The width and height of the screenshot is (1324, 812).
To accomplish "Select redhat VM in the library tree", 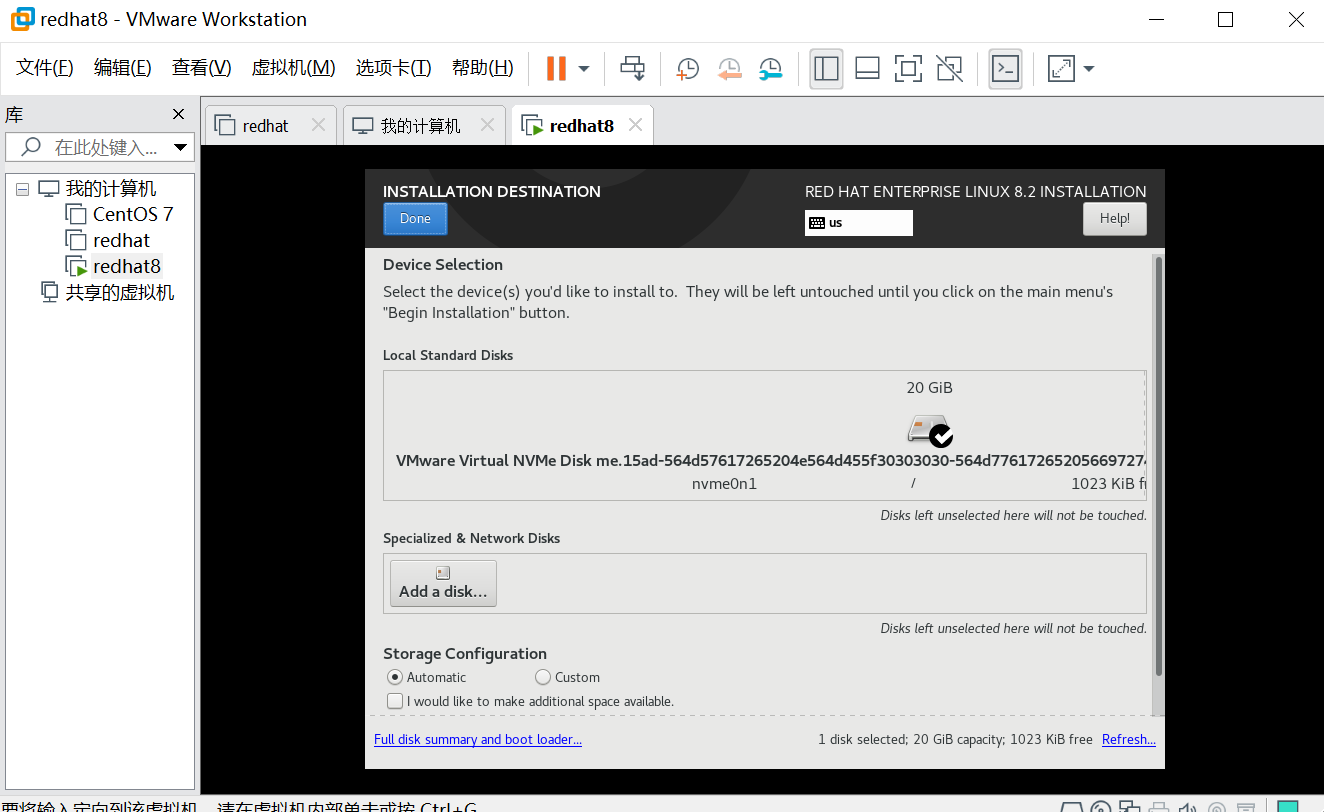I will click(121, 240).
